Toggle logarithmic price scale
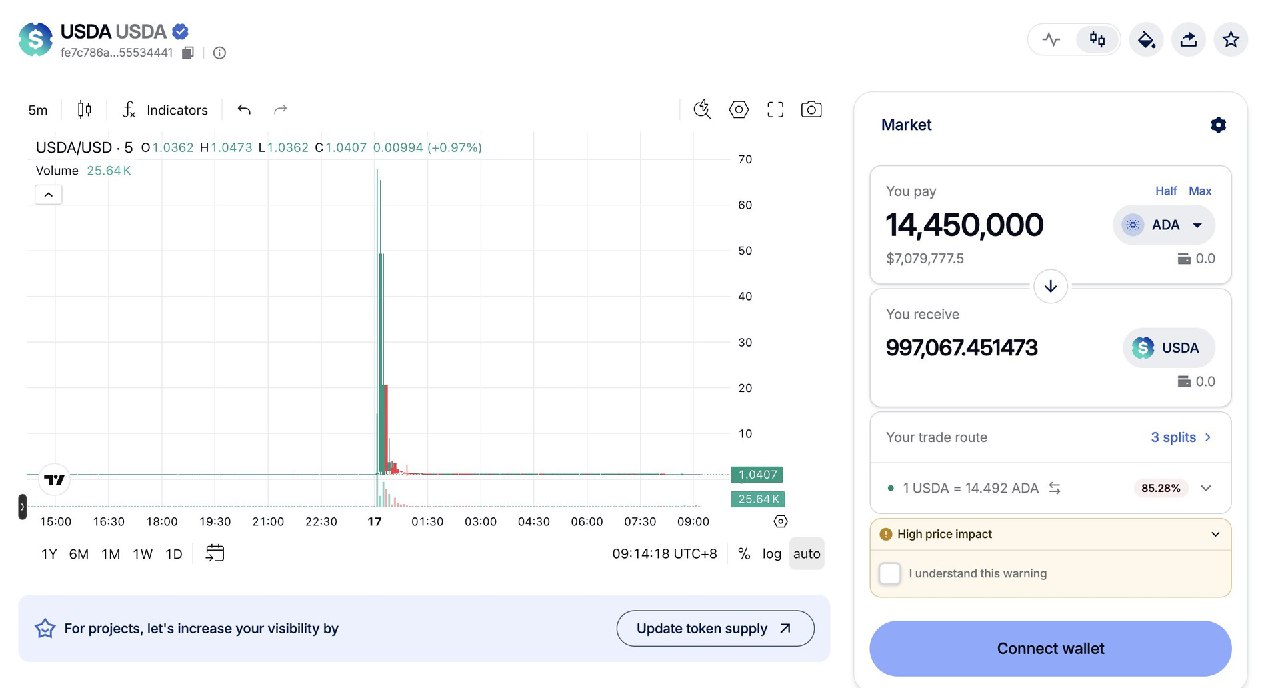Screen dimensions: 1280x688 [770, 553]
